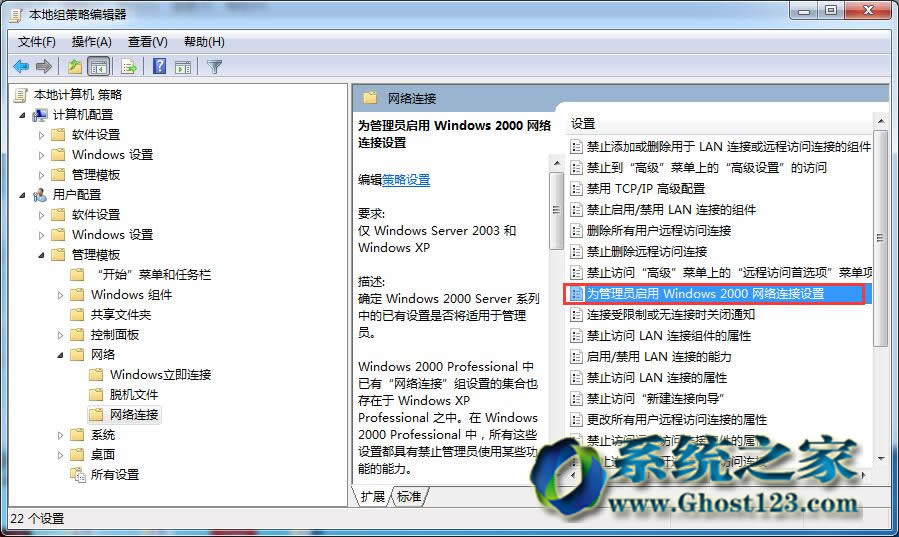Click the description pane scrollbar up arrow
Screen dimensions: 899x537
coord(556,163)
